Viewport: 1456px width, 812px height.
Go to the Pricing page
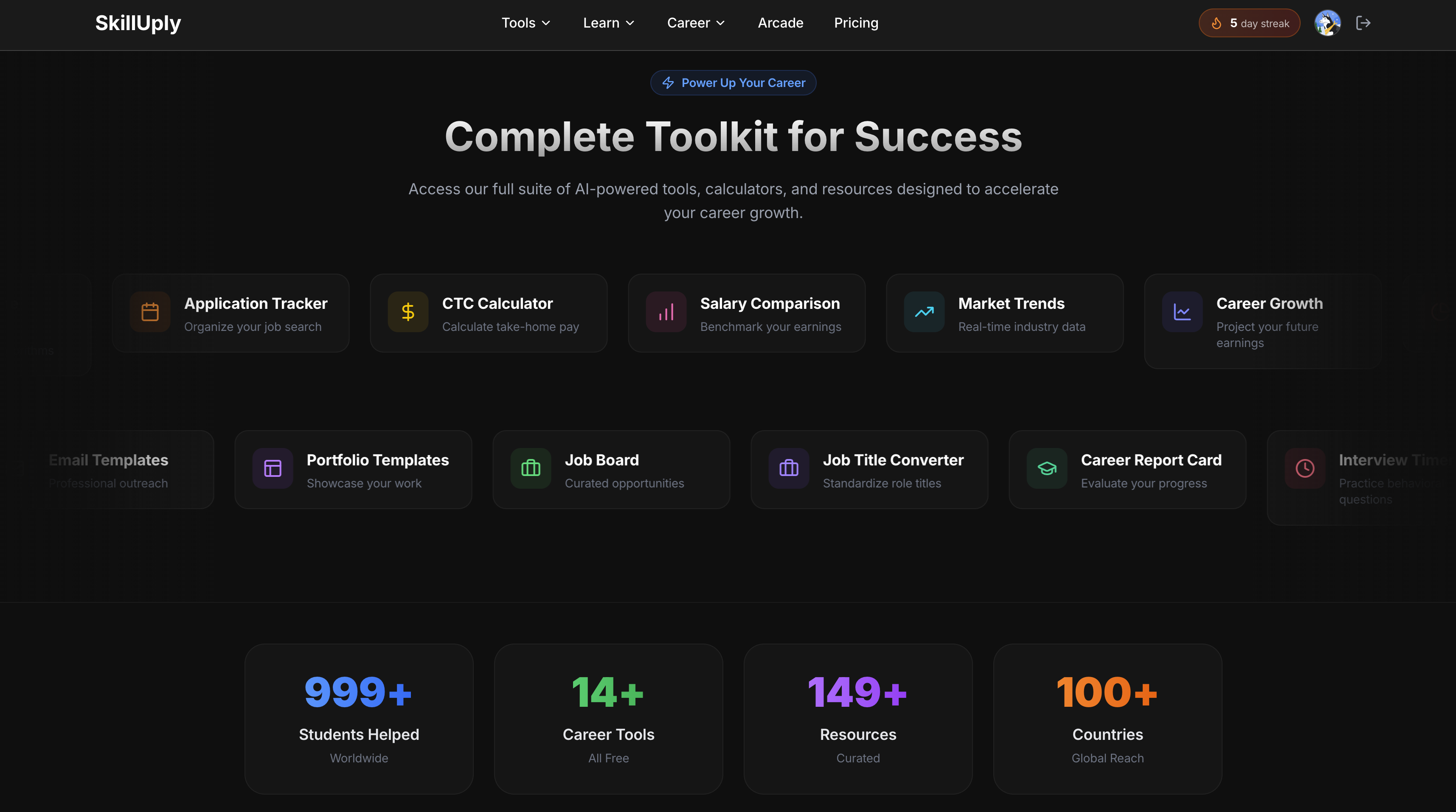click(x=856, y=22)
